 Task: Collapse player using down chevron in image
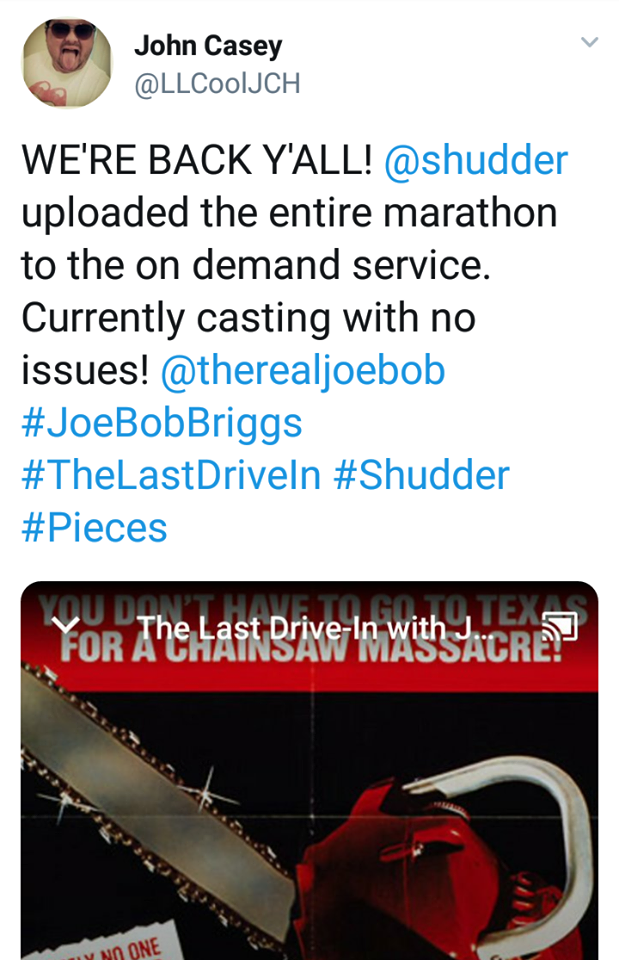66,625
